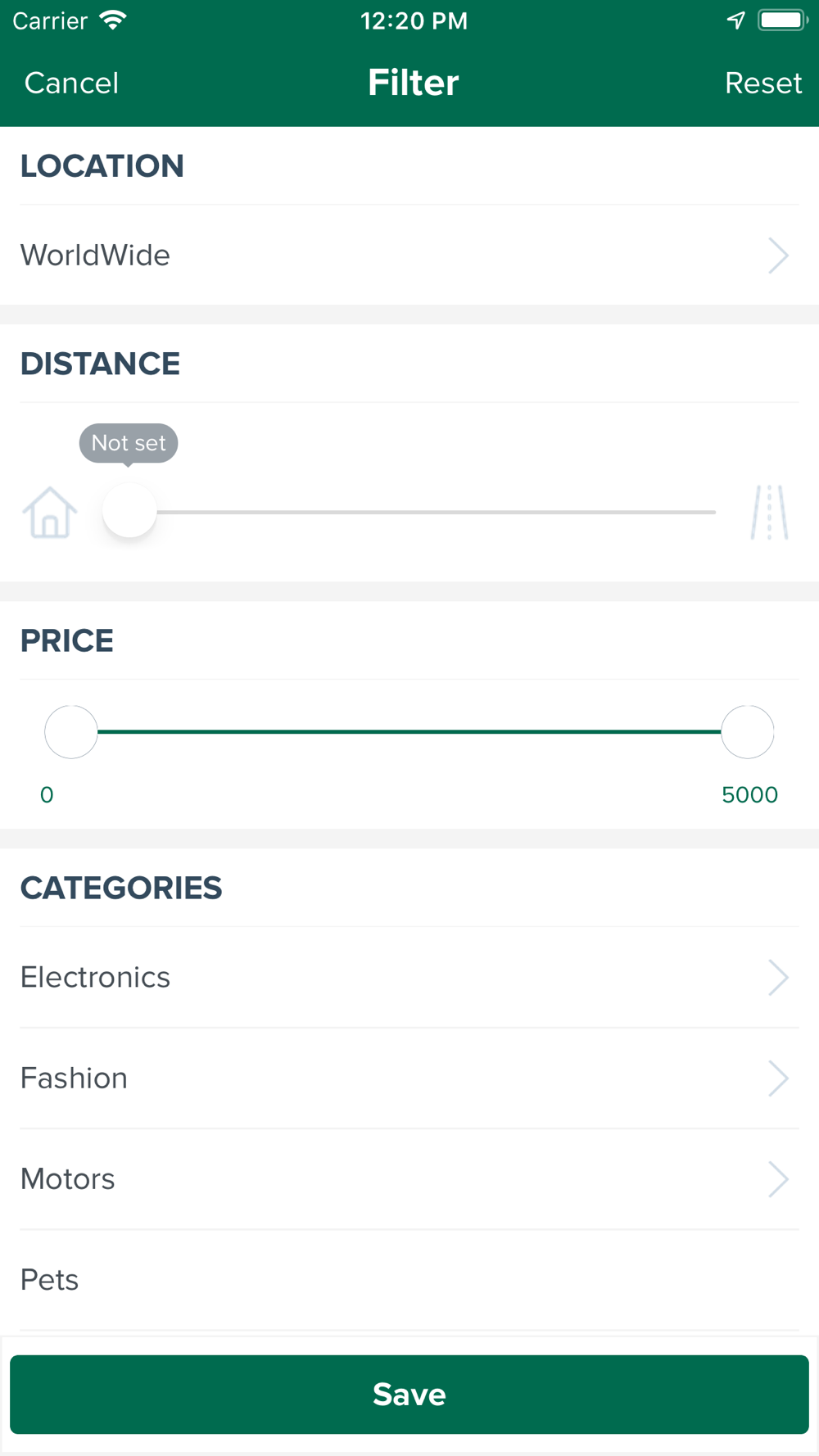Expand the Electronics category chevron
The height and width of the screenshot is (1456, 819).
coord(778,977)
